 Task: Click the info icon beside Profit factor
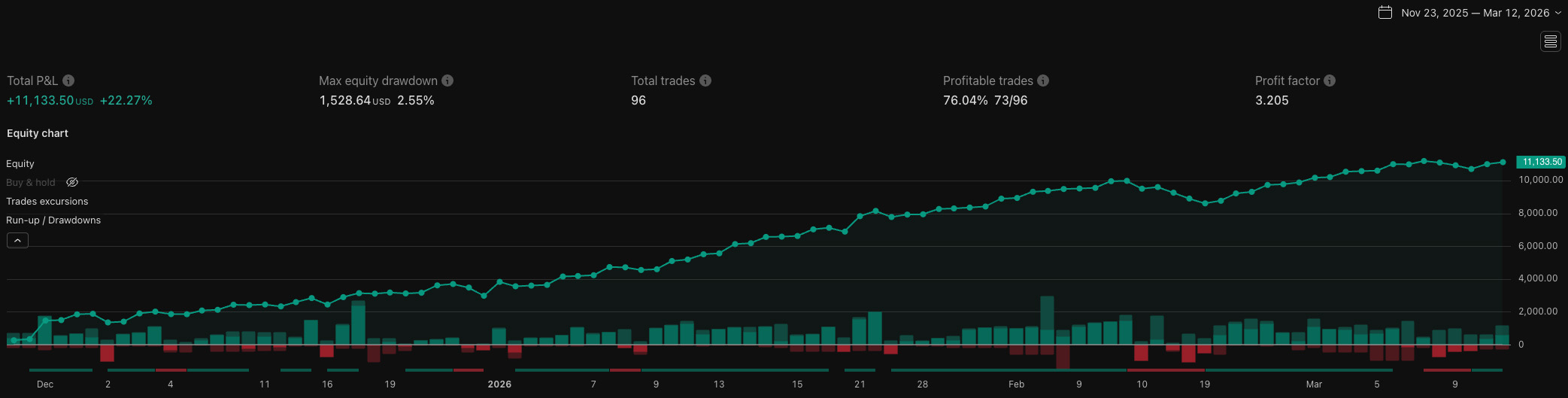(1330, 81)
